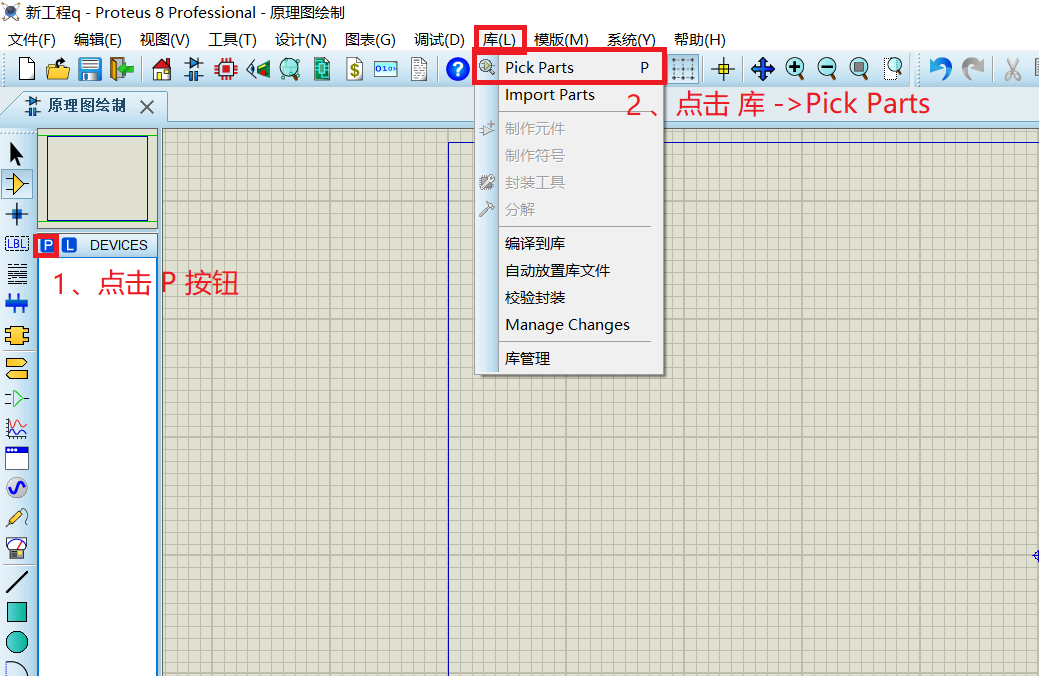Click the Cut scissors icon
This screenshot has width=1039, height=676.
point(1012,68)
